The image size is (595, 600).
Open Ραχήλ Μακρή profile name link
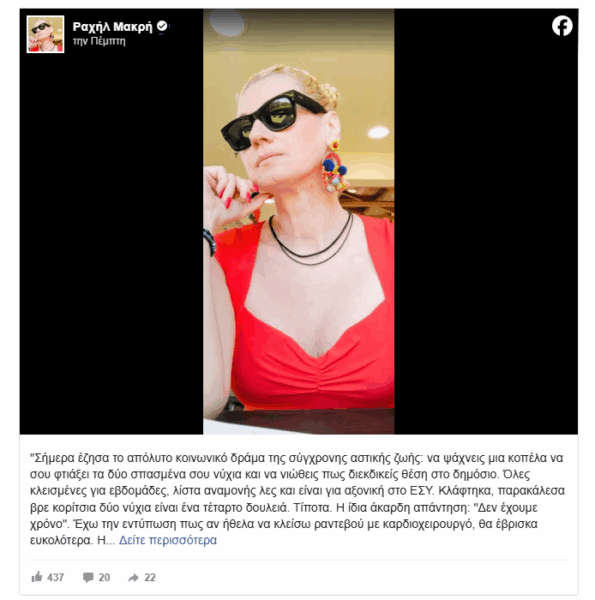coord(112,27)
